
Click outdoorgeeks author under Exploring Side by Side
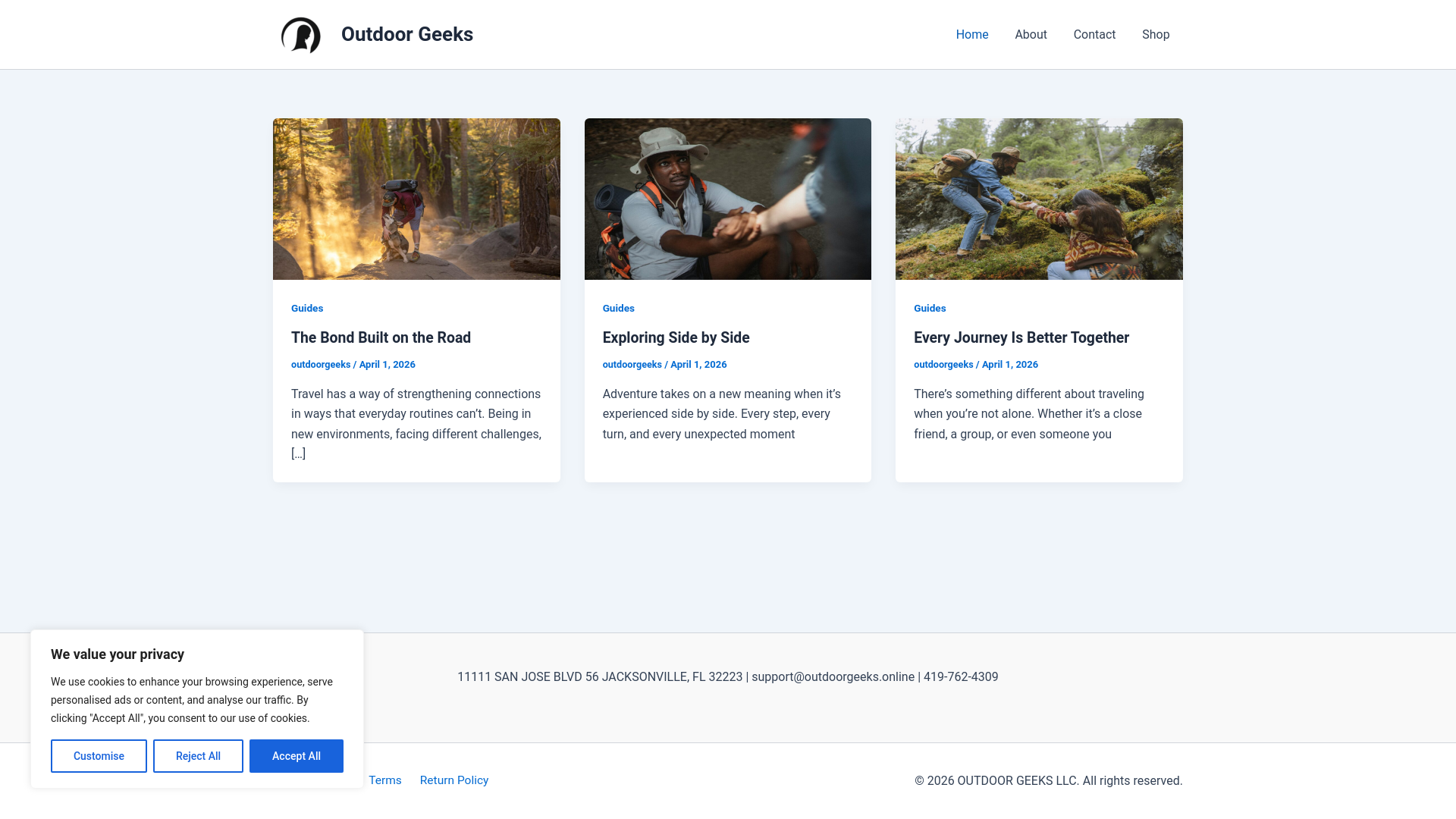coord(632,365)
